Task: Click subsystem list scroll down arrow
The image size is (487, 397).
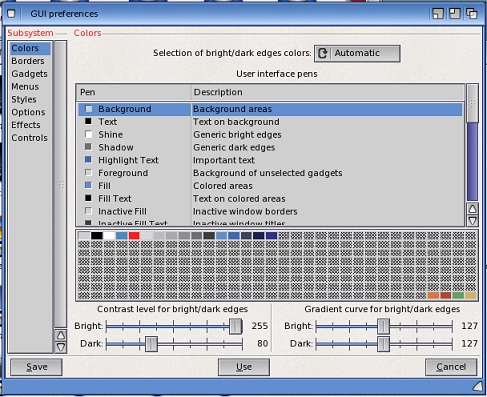Action: (61, 347)
